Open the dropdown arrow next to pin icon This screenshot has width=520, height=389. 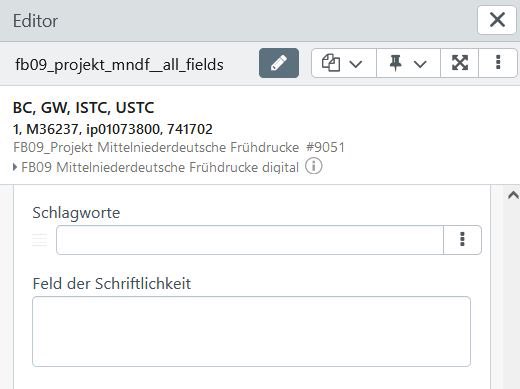pos(420,63)
